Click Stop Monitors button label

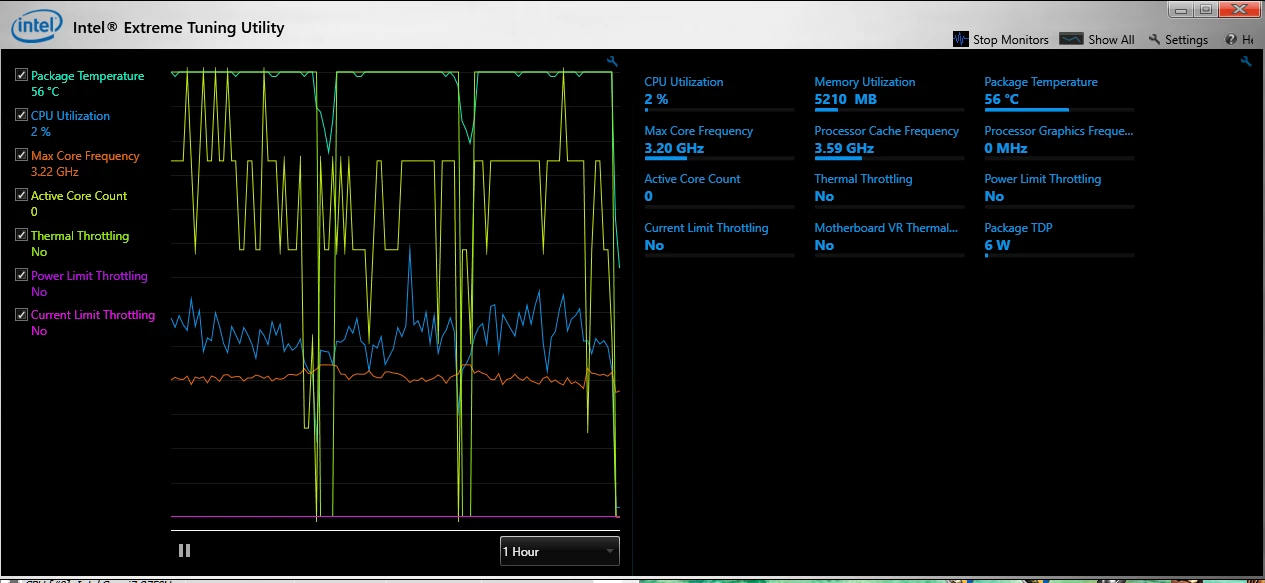click(x=1011, y=40)
